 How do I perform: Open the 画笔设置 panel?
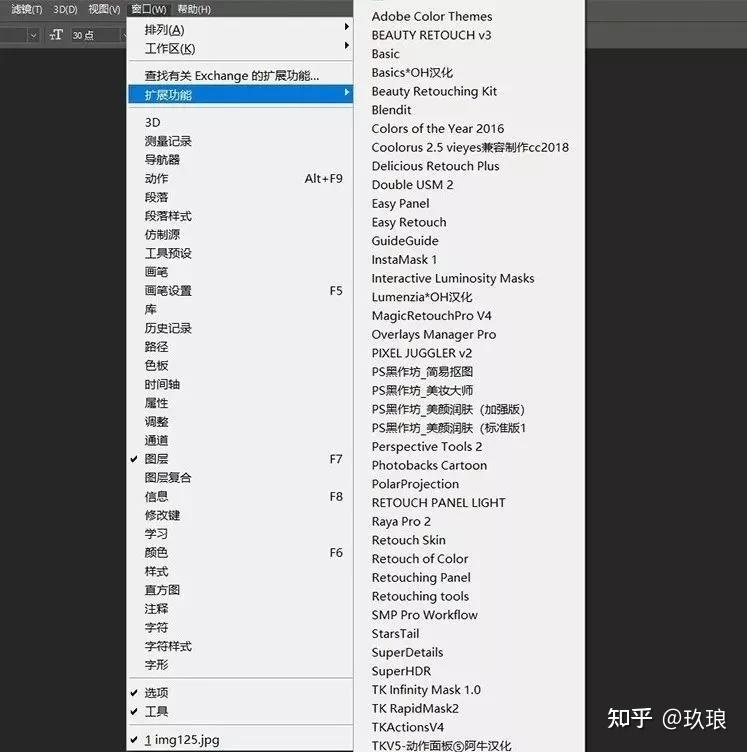pyautogui.click(x=240, y=291)
